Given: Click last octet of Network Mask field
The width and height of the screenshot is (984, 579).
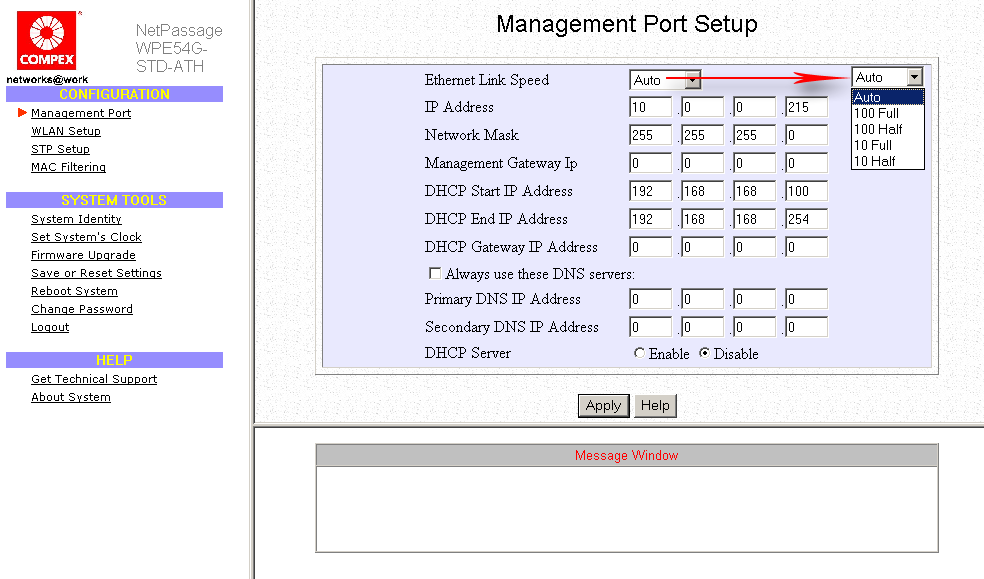Looking at the screenshot, I should pyautogui.click(x=806, y=135).
